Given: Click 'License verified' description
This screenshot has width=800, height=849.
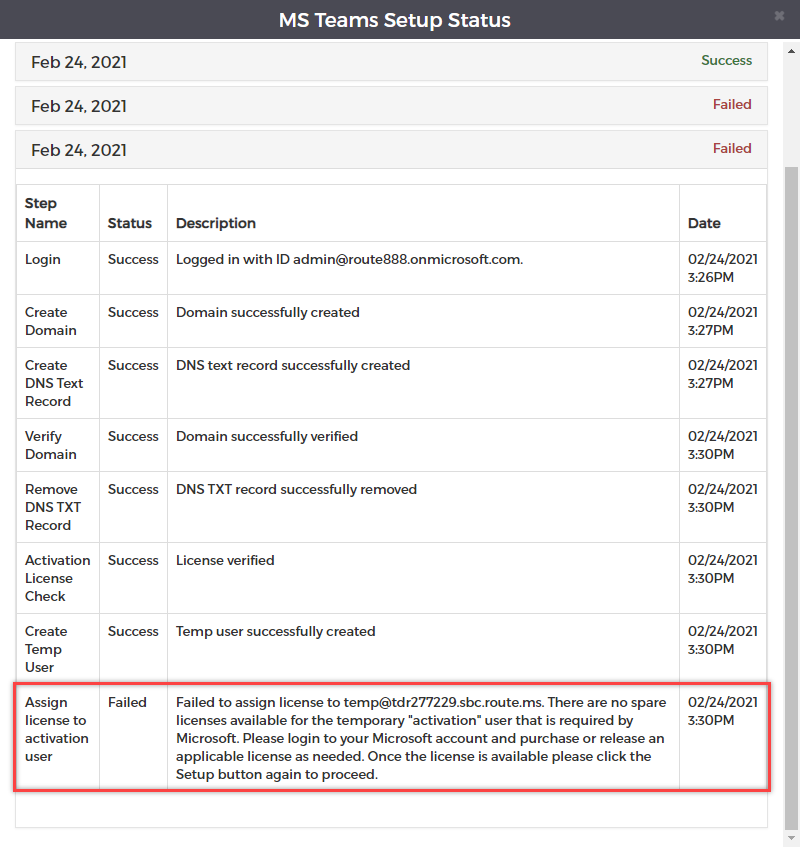Looking at the screenshot, I should [x=225, y=560].
